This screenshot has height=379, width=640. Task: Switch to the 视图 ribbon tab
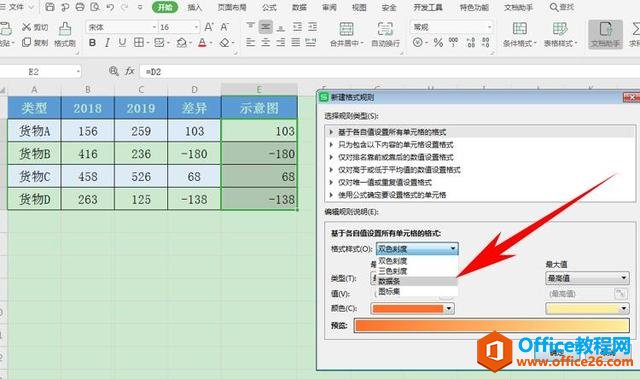tap(359, 7)
